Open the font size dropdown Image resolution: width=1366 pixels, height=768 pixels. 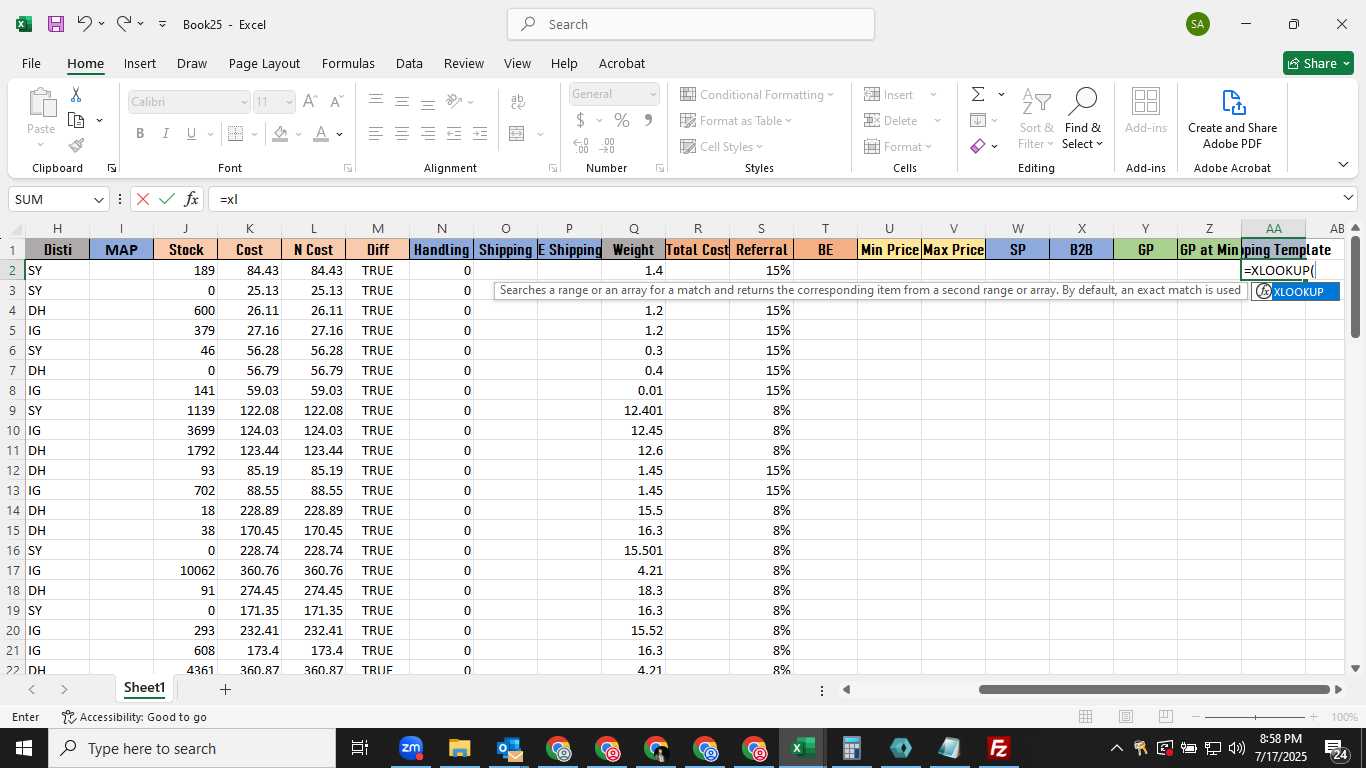pyautogui.click(x=289, y=102)
